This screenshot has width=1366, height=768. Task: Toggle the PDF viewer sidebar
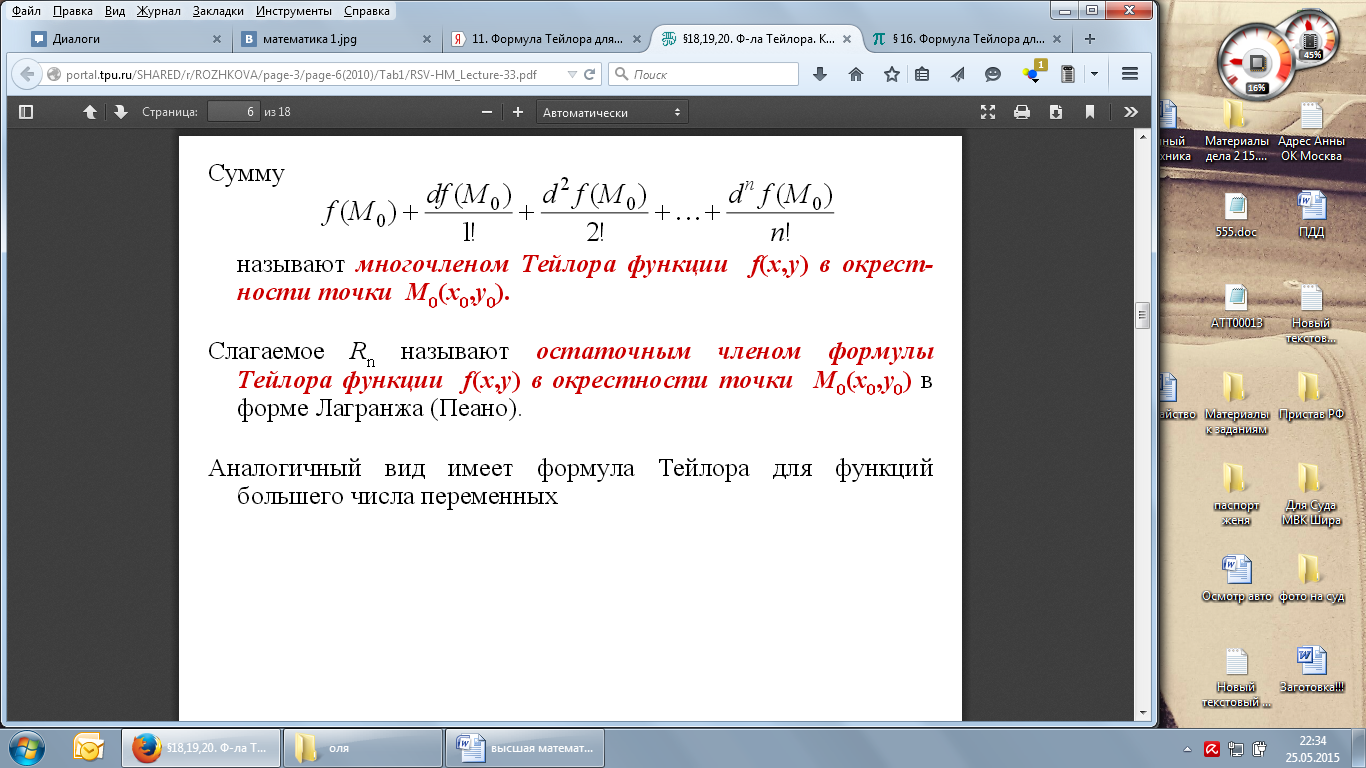26,112
